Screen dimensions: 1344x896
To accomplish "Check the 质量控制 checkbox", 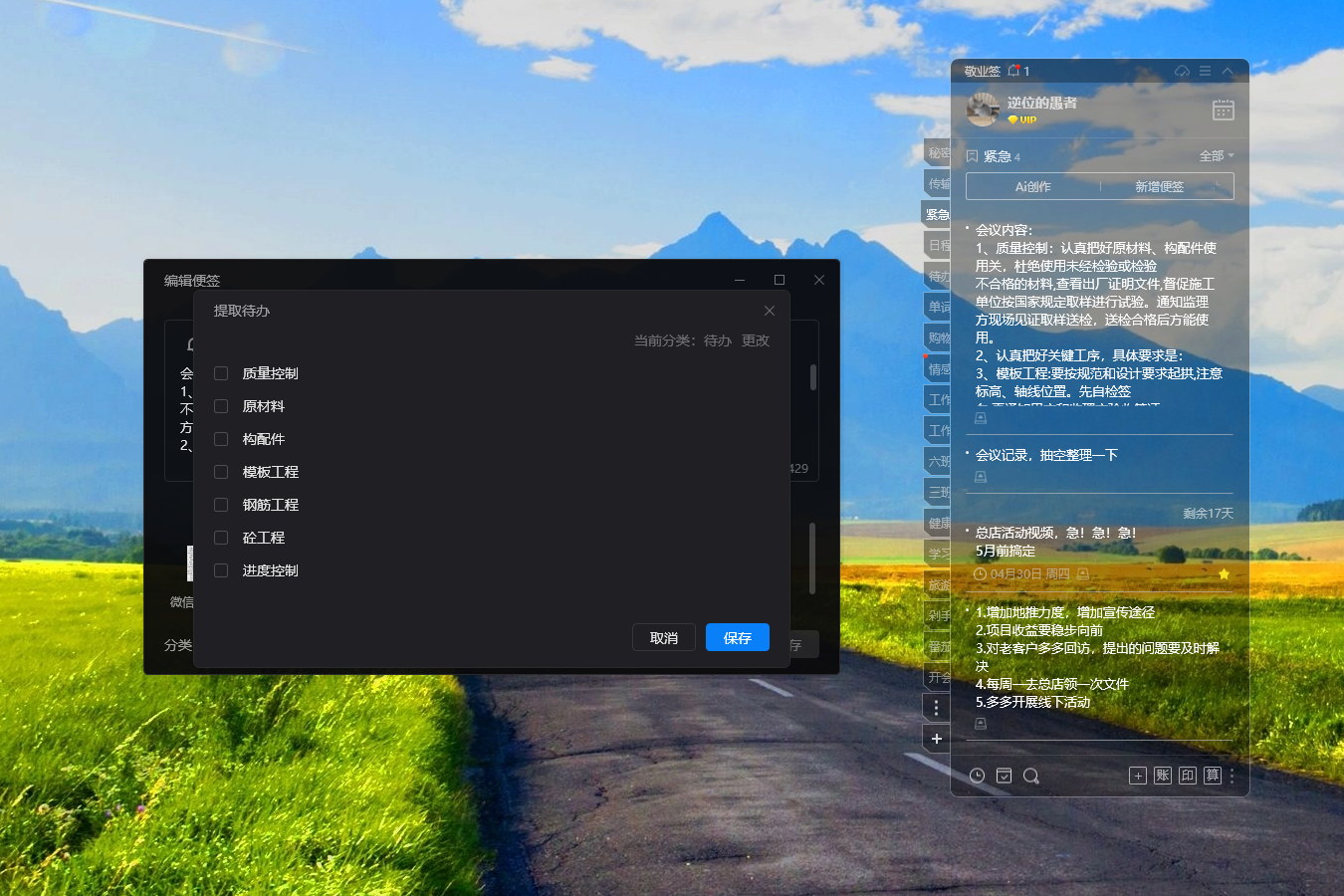I will click(221, 373).
